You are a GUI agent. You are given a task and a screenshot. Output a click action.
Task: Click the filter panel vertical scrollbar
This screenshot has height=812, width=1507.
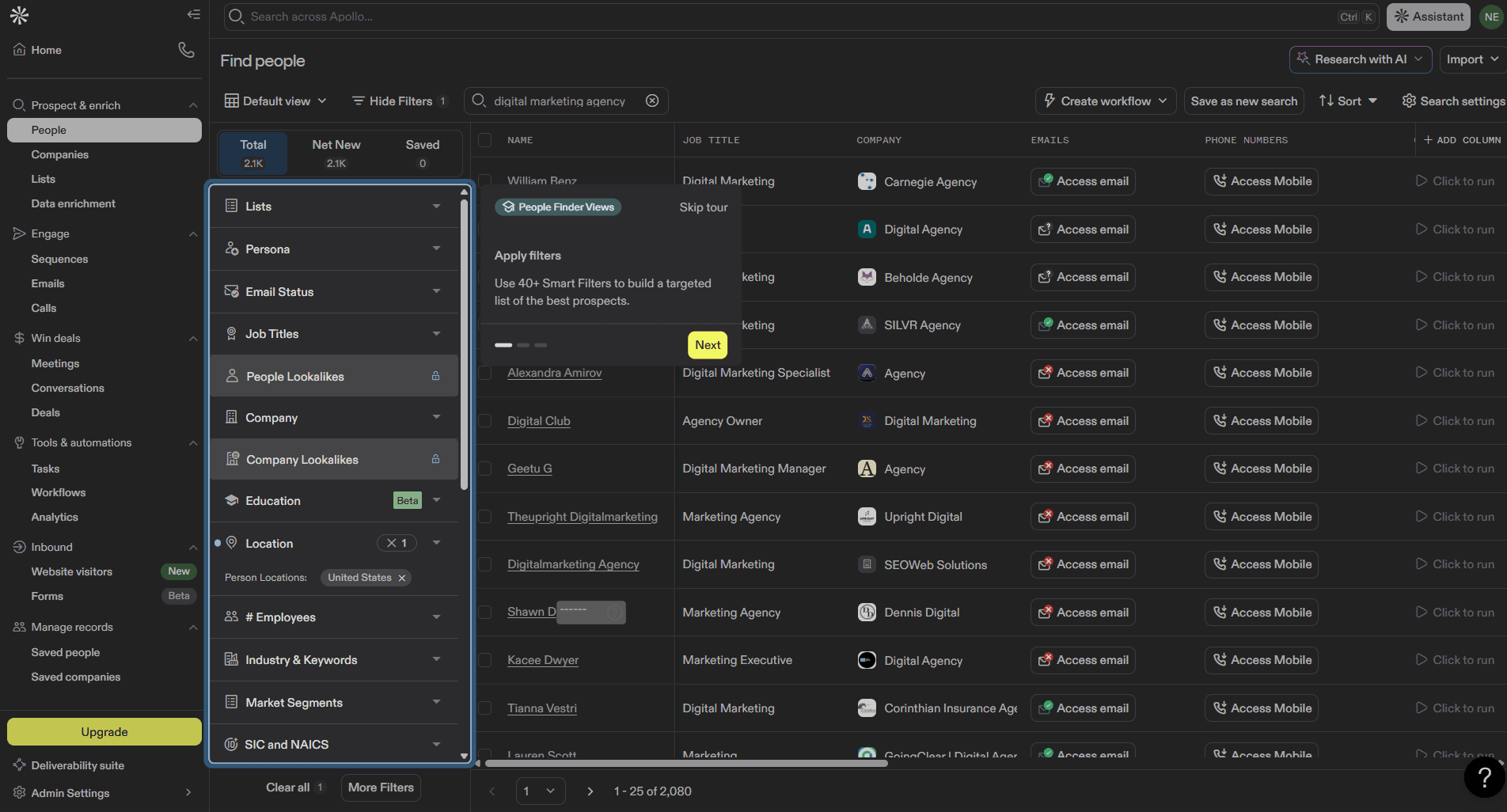point(464,344)
